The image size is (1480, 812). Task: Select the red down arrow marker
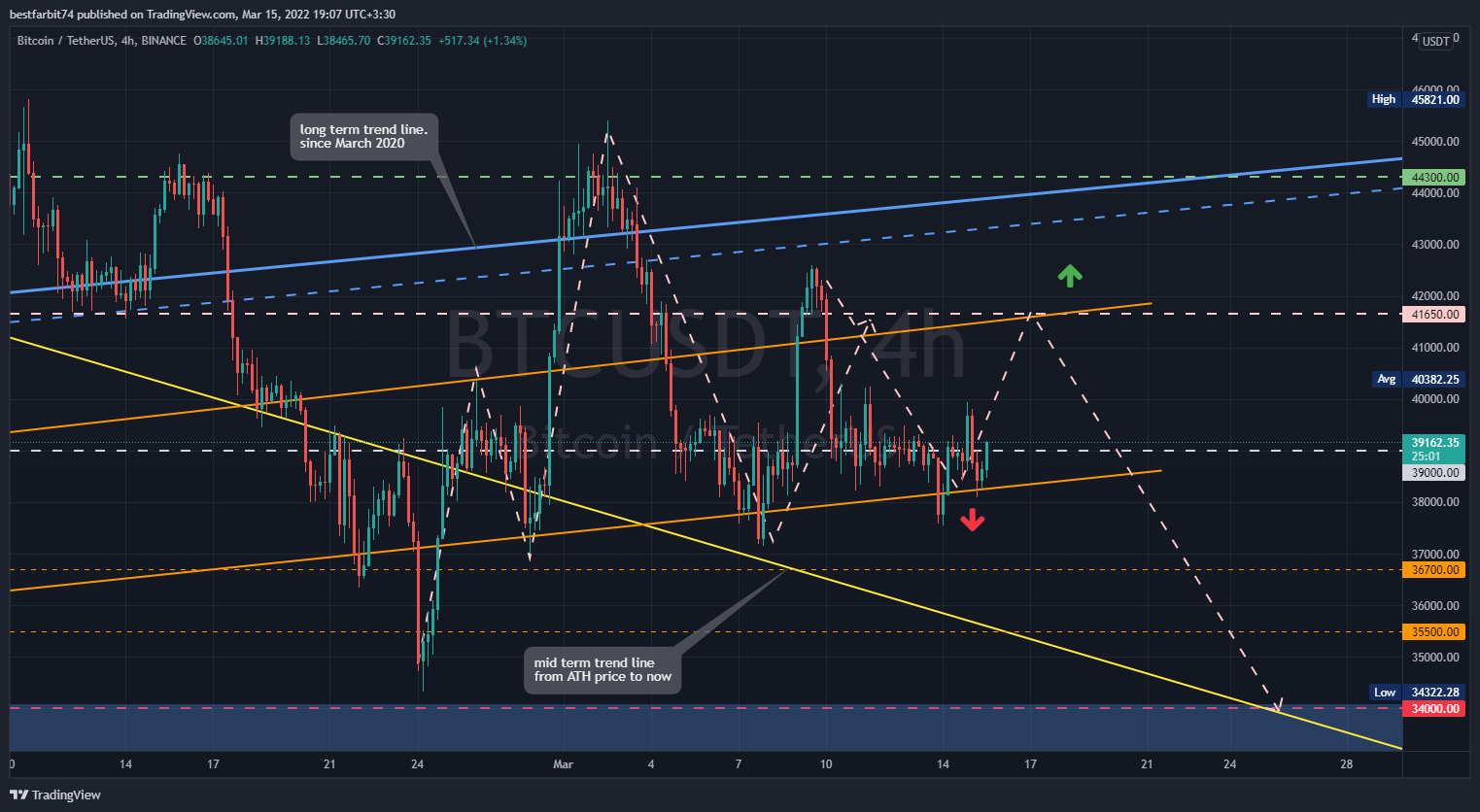pos(972,521)
